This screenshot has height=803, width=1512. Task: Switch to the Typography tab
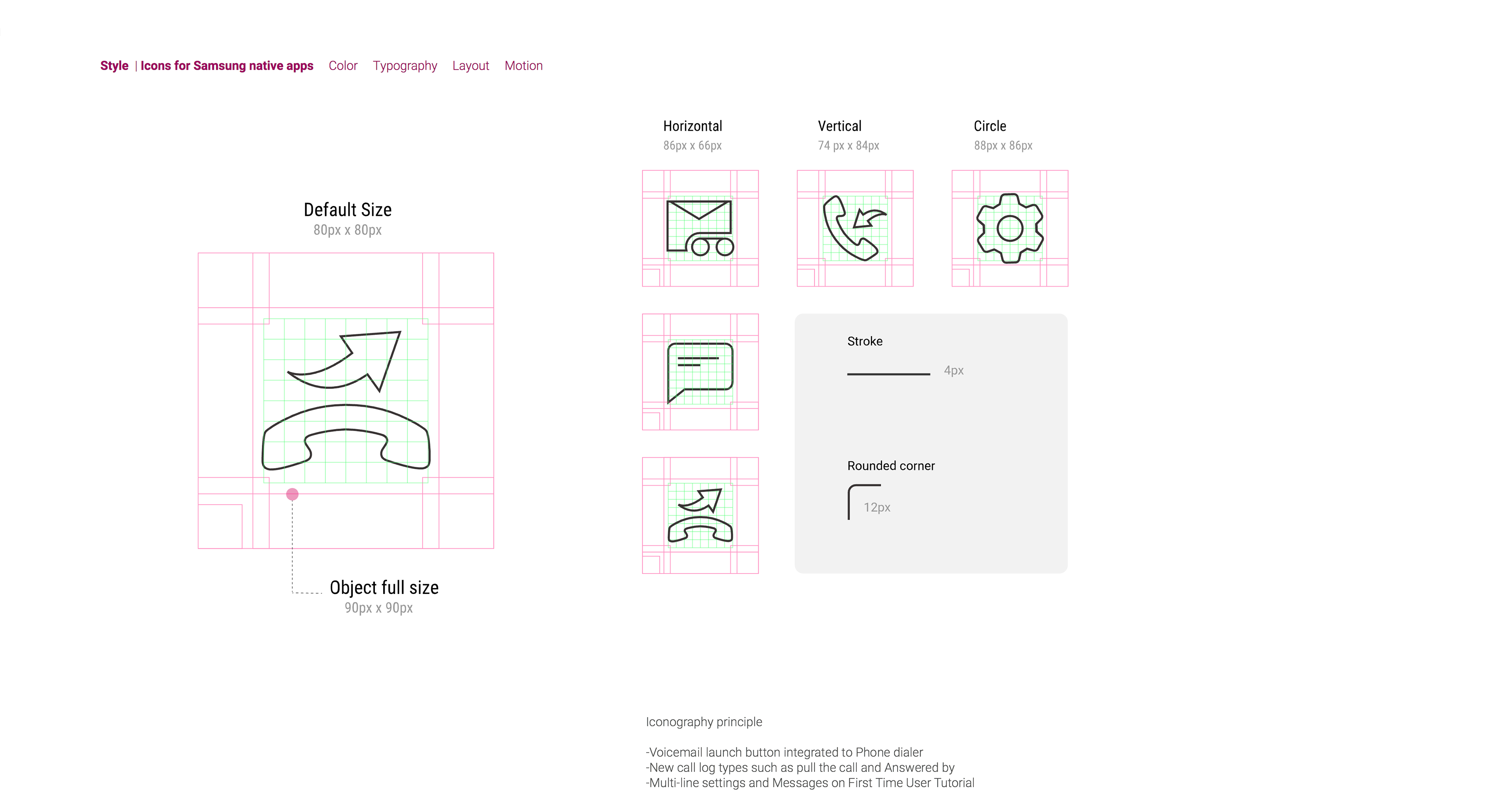pyautogui.click(x=404, y=66)
